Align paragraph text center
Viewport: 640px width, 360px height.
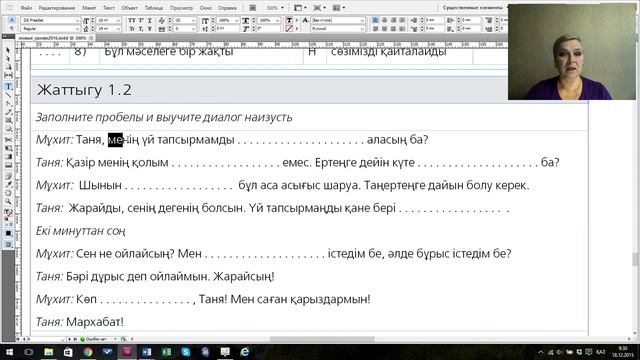pos(384,20)
